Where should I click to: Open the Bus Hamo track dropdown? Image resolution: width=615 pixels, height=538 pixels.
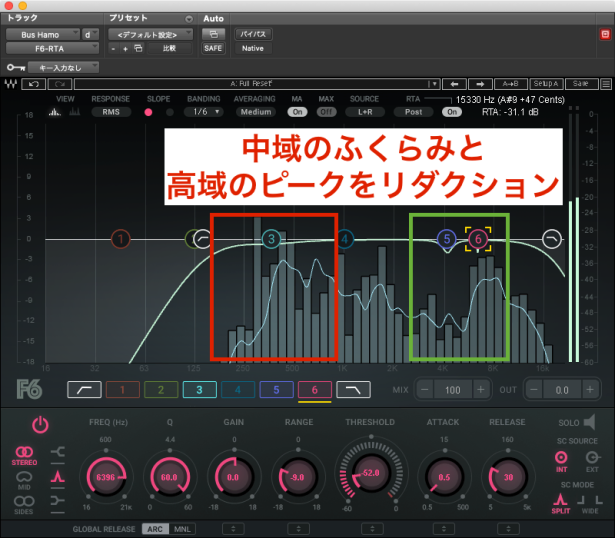click(43, 35)
